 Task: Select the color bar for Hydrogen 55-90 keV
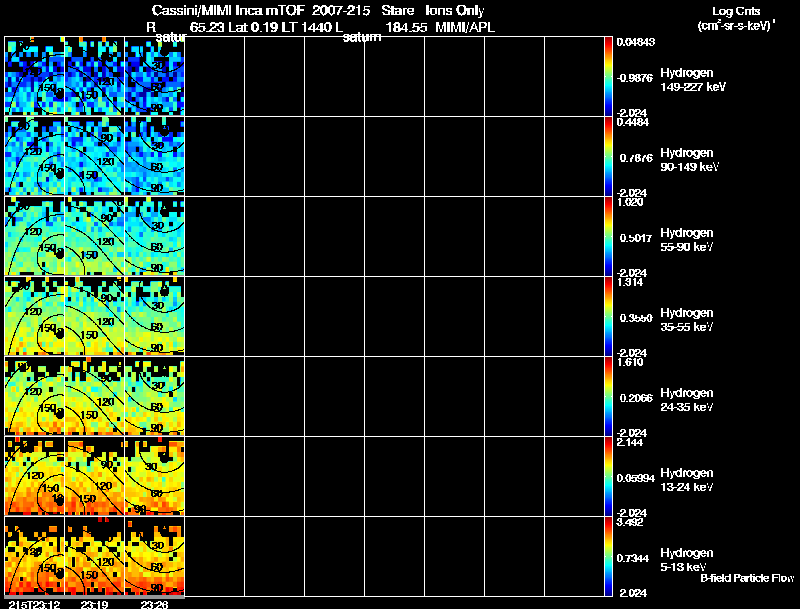[609, 236]
